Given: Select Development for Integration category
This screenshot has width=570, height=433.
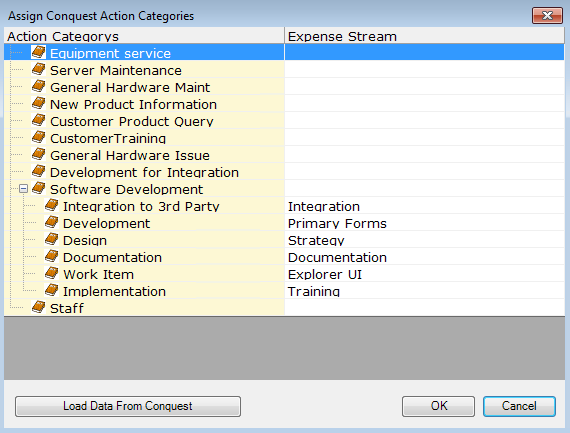Looking at the screenshot, I should (x=144, y=172).
